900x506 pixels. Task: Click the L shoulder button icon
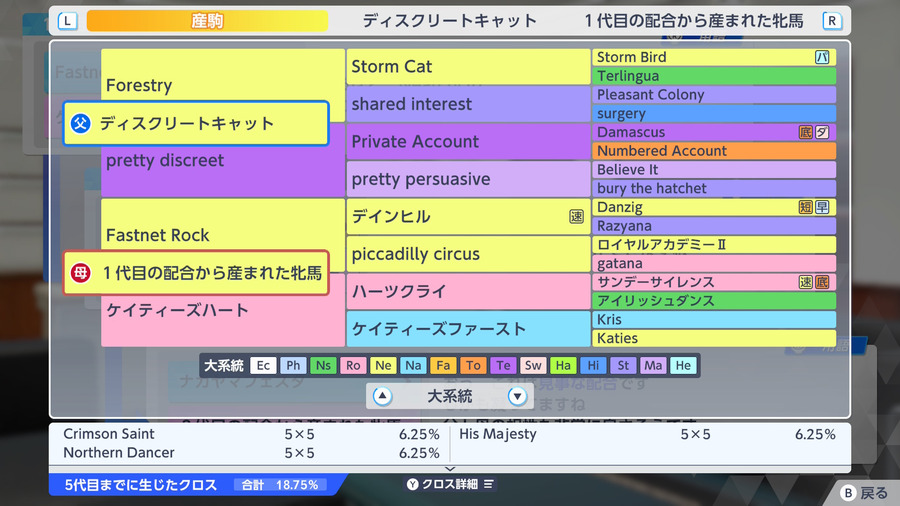click(x=68, y=21)
